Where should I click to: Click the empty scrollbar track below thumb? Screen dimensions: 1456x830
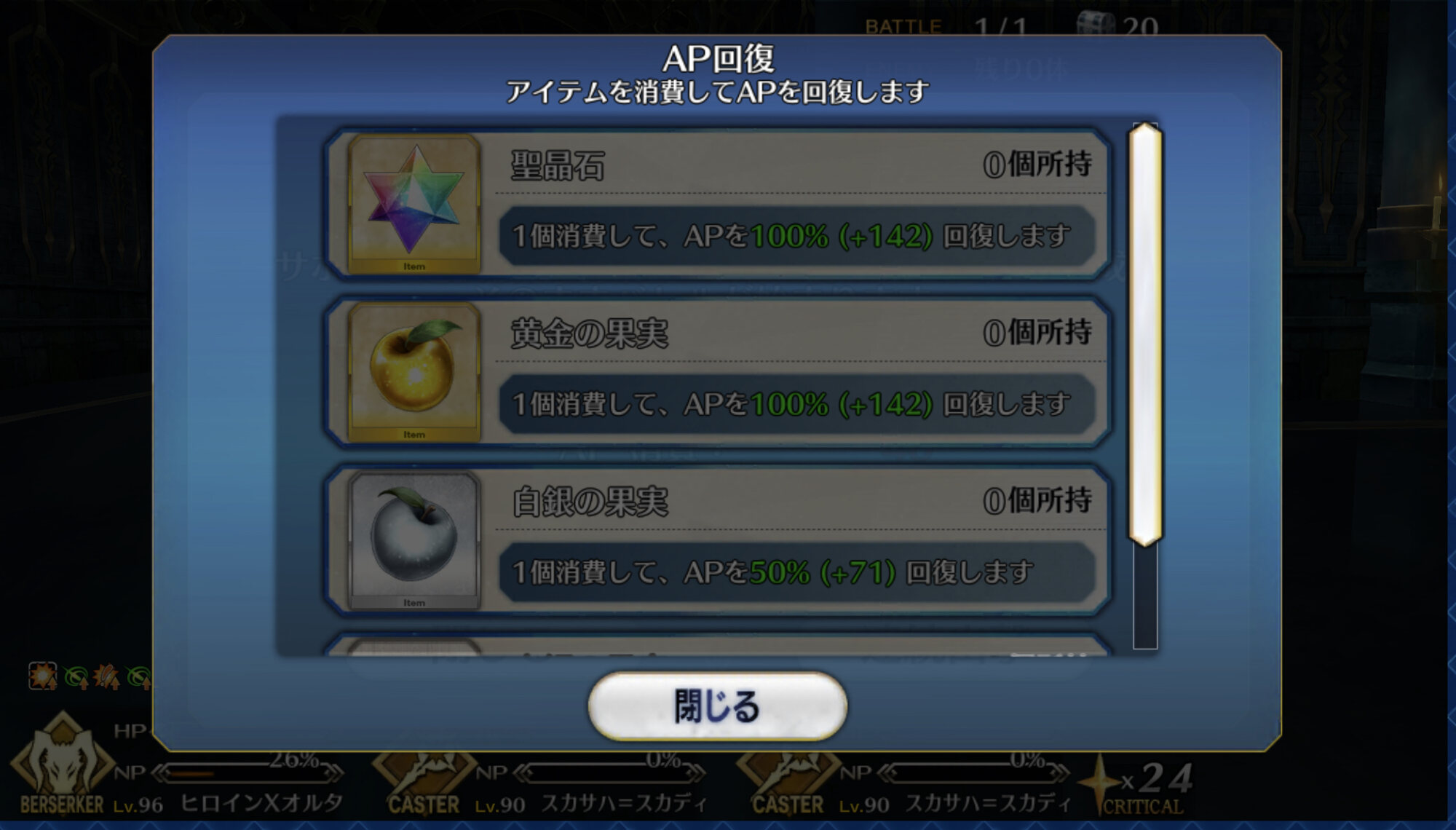[1145, 597]
